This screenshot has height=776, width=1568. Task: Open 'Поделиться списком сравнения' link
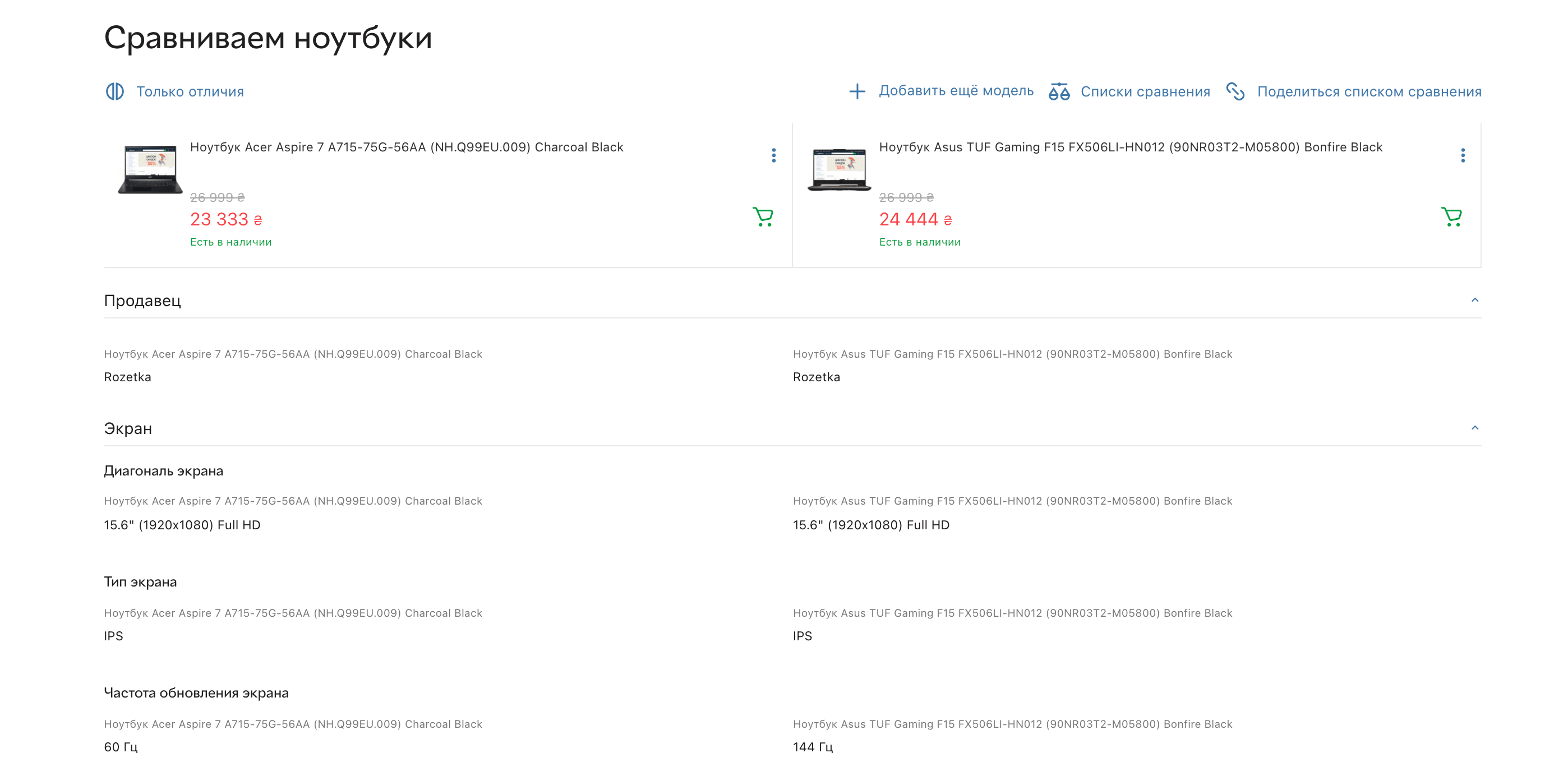pyautogui.click(x=1369, y=91)
